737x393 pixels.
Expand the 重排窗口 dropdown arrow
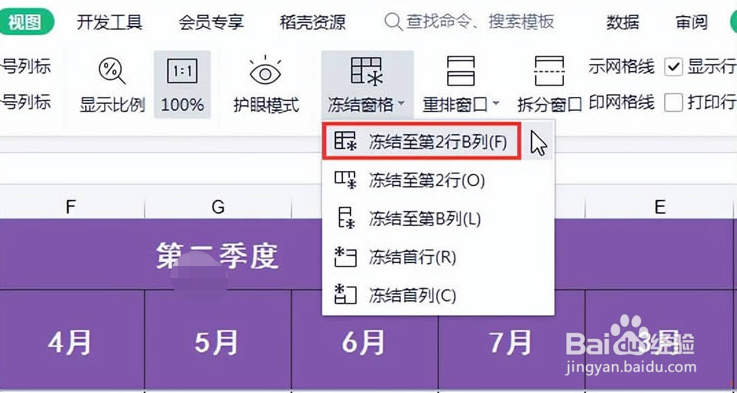496,103
